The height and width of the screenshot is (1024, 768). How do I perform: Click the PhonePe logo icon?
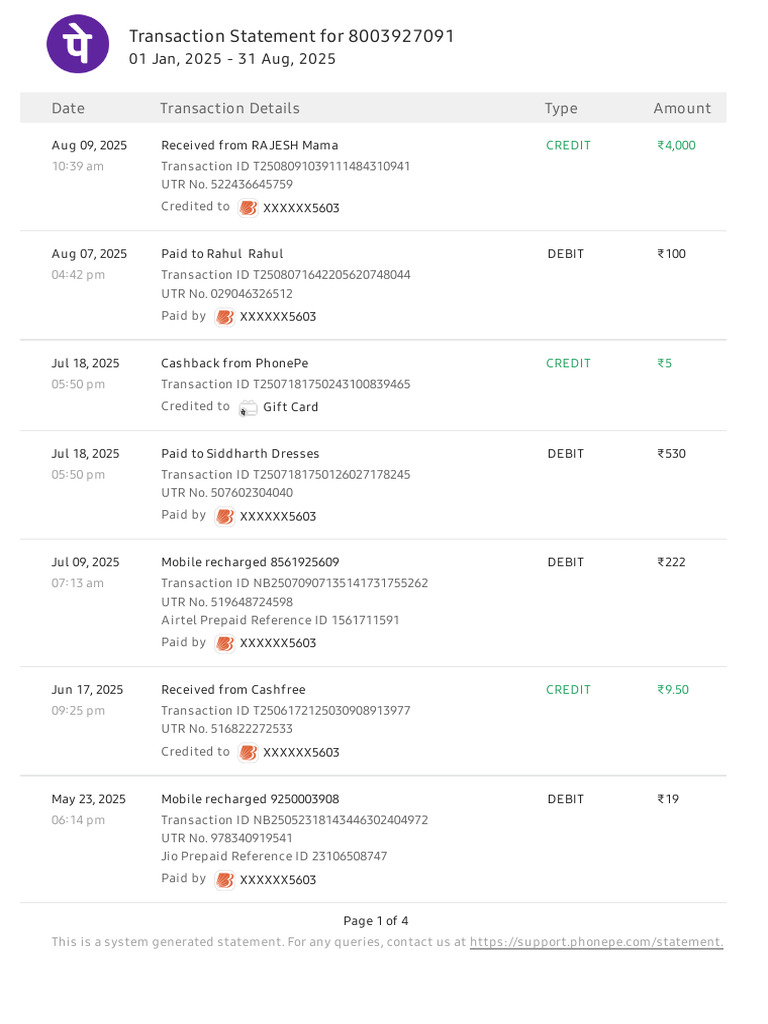click(x=78, y=44)
